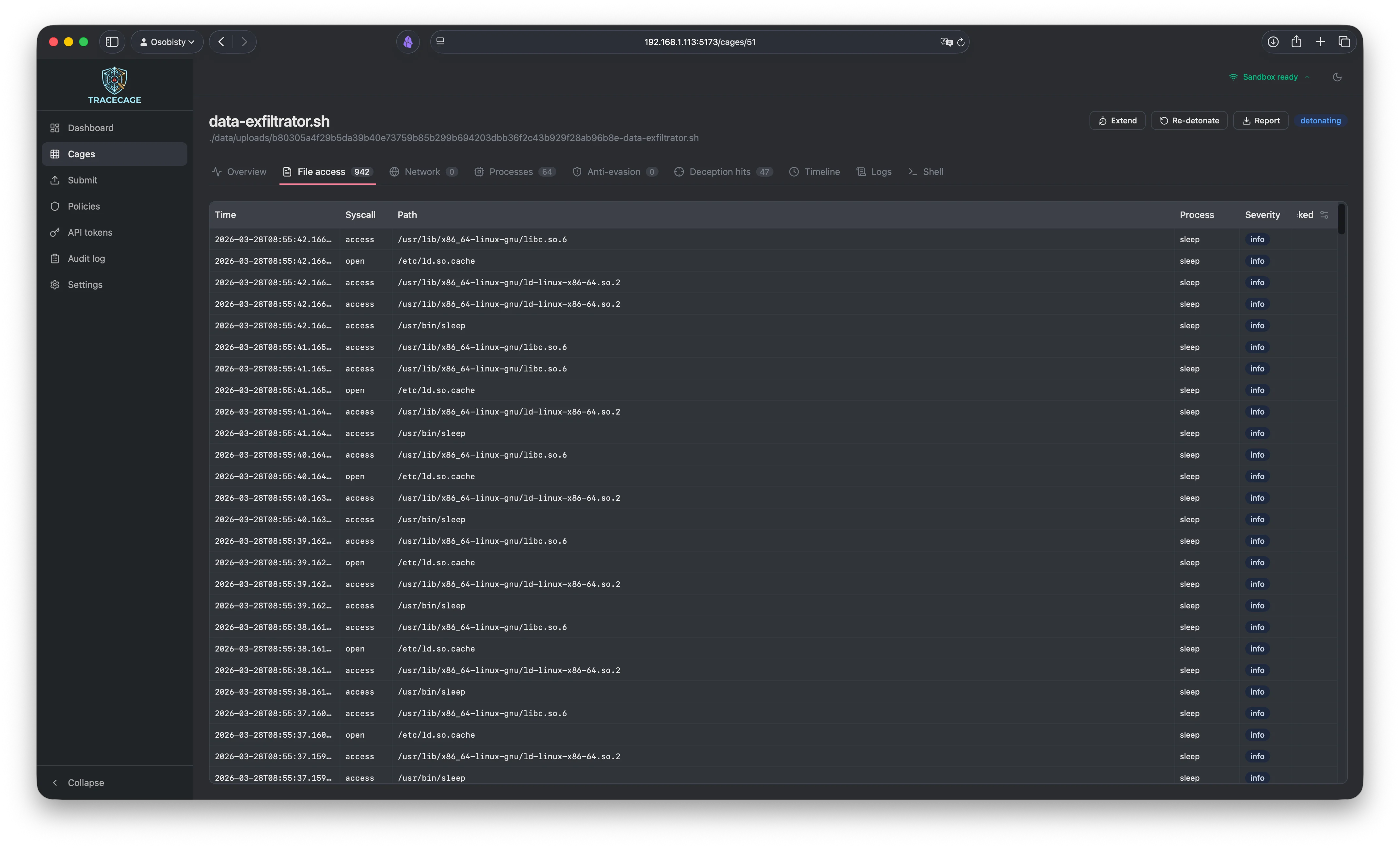Open Policies using the shield icon

click(x=55, y=206)
